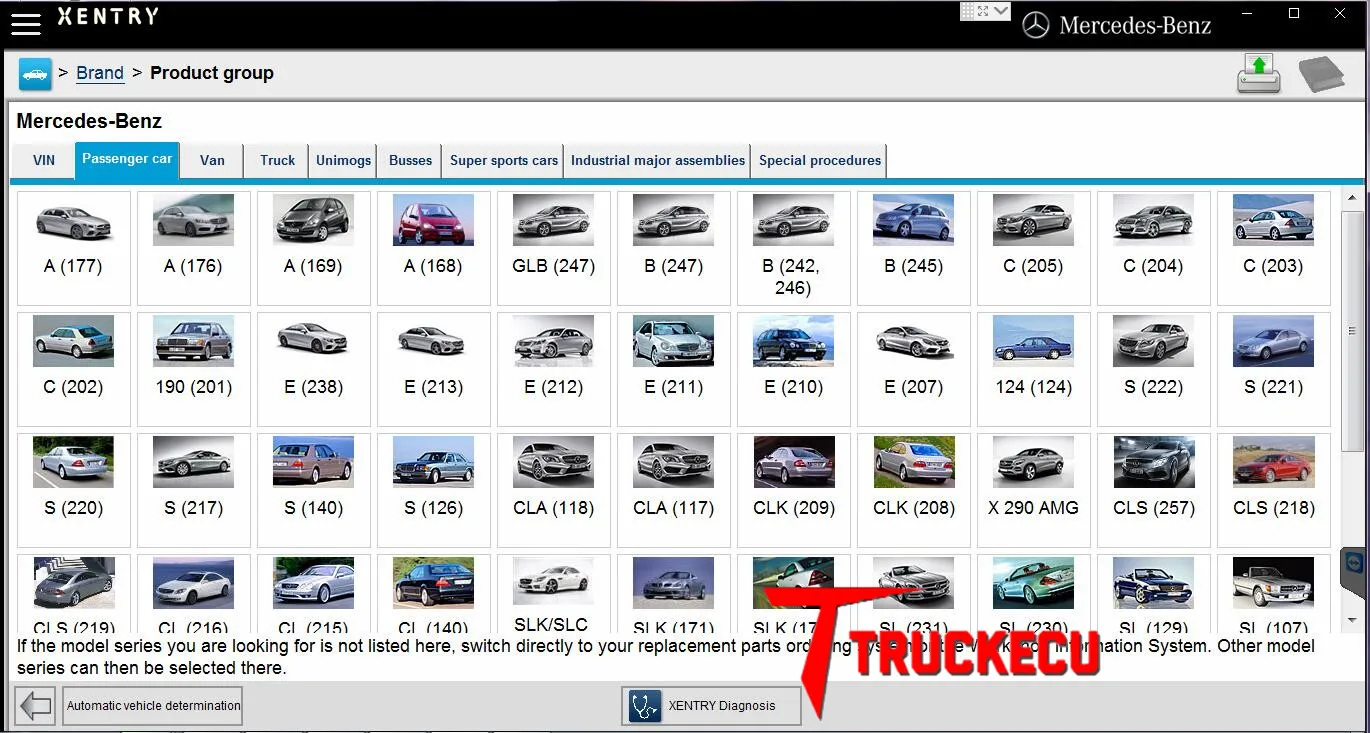Click the Brand breadcrumb link
The height and width of the screenshot is (733, 1370).
pos(100,72)
